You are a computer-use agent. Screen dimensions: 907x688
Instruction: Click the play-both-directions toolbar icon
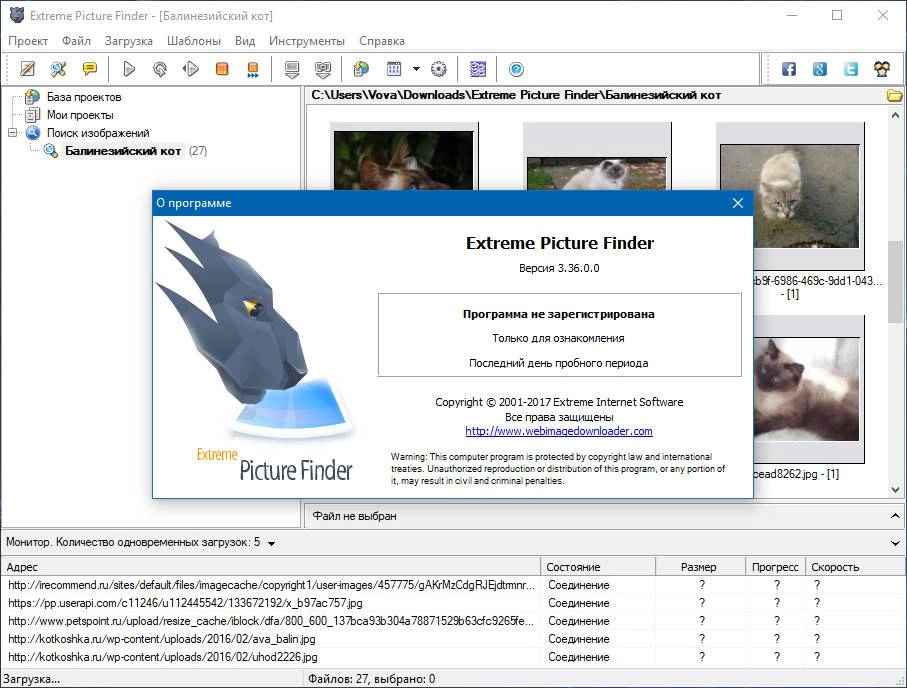click(191, 69)
